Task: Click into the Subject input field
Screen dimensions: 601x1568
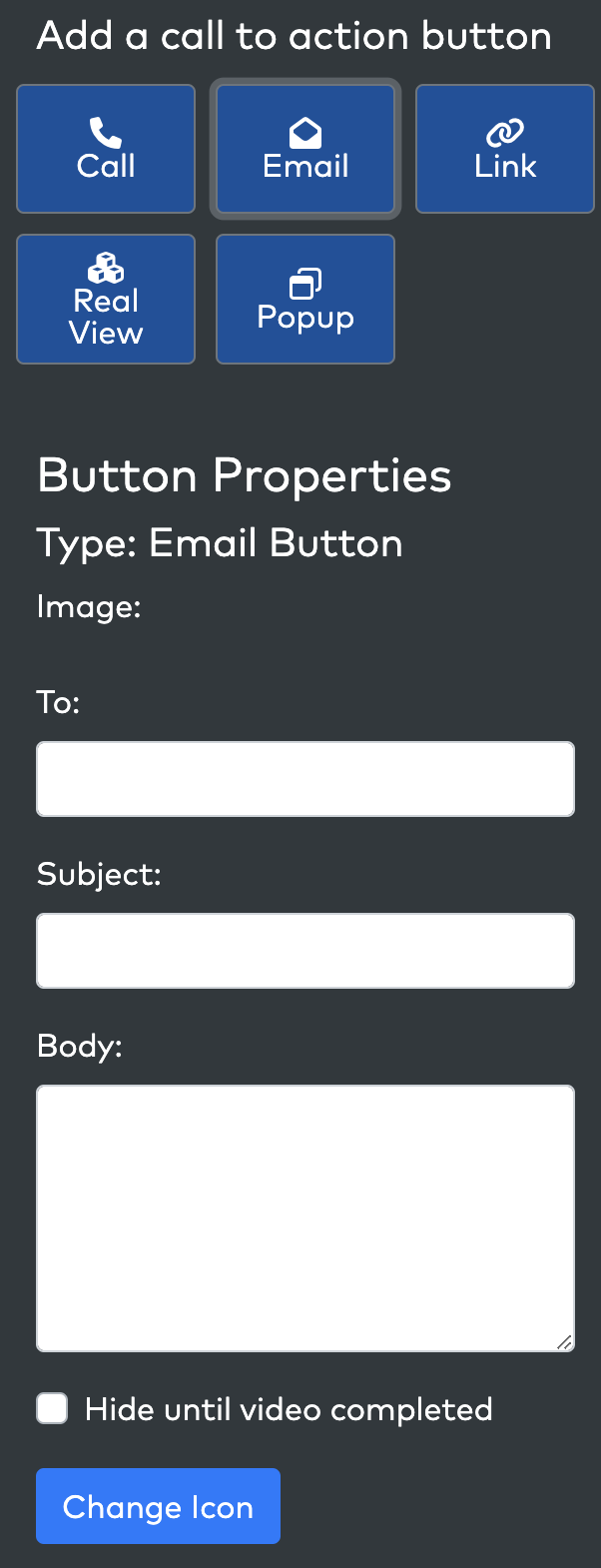Action: point(305,951)
